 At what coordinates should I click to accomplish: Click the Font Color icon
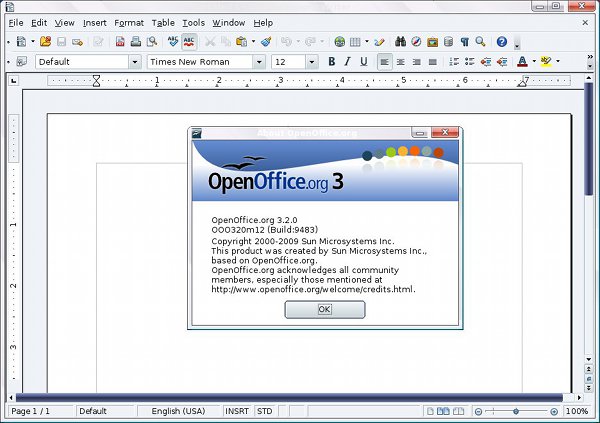pos(522,61)
